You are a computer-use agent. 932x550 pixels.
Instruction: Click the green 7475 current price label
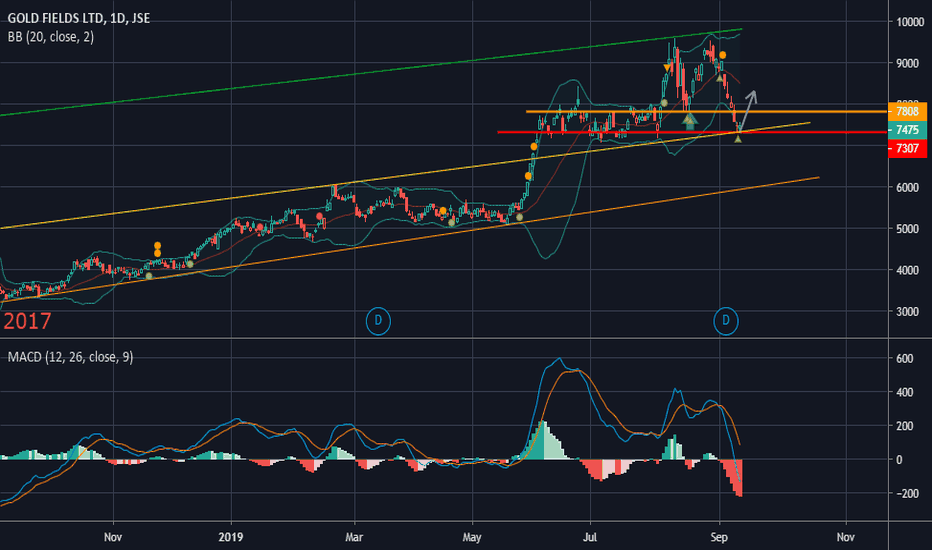pyautogui.click(x=907, y=130)
